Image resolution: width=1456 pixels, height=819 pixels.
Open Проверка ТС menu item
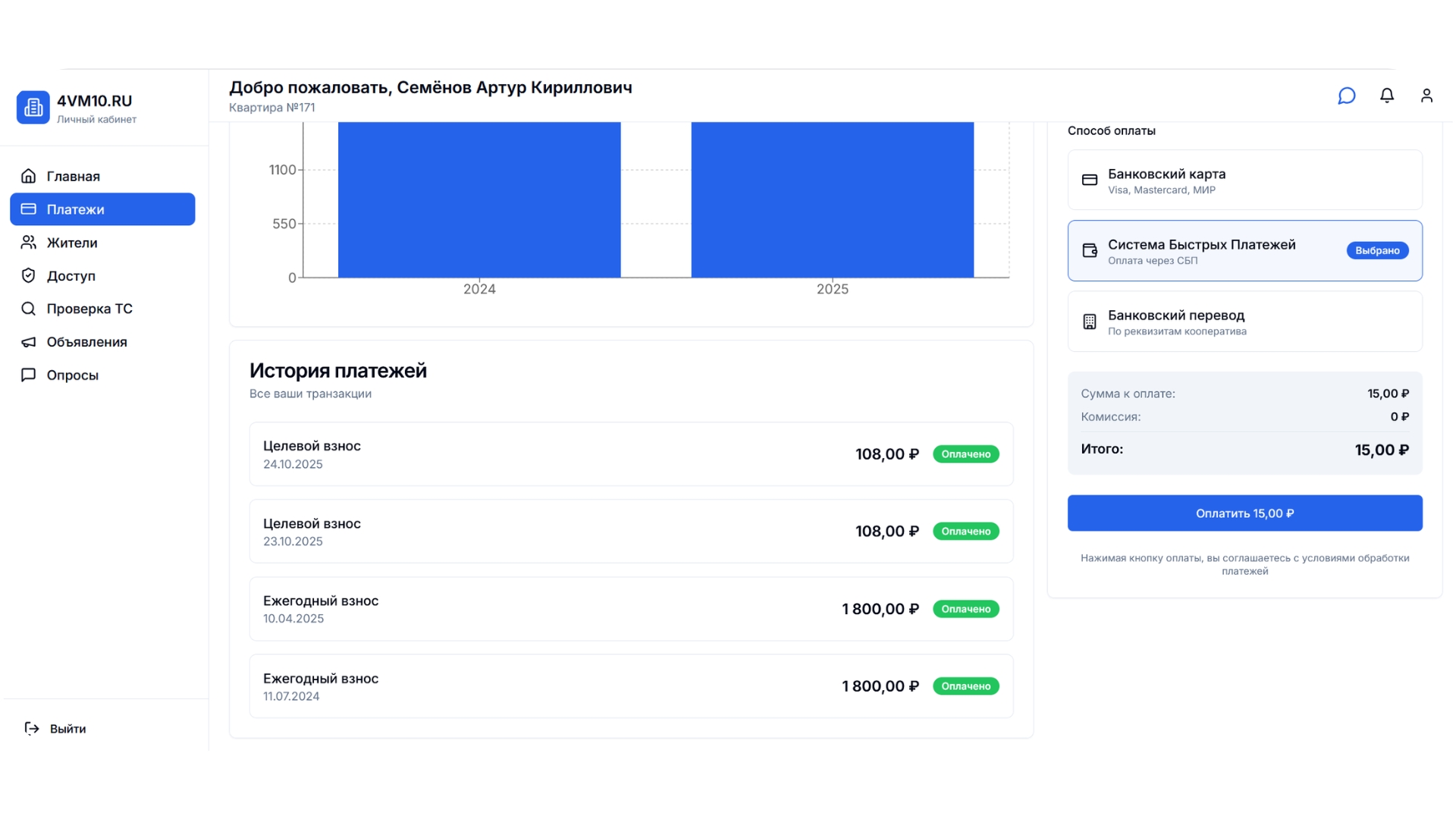pyautogui.click(x=89, y=309)
